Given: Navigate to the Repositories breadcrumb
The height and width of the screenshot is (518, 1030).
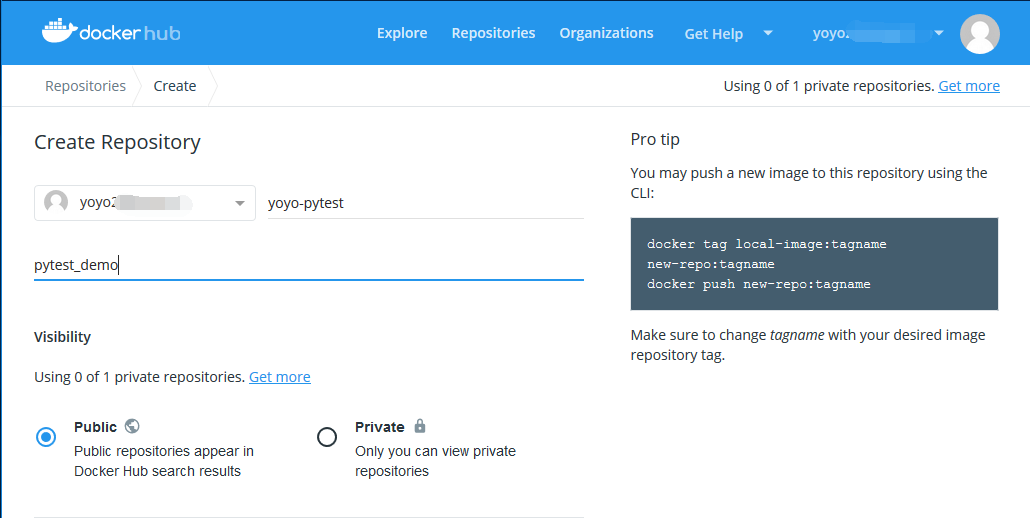Looking at the screenshot, I should (x=85, y=86).
